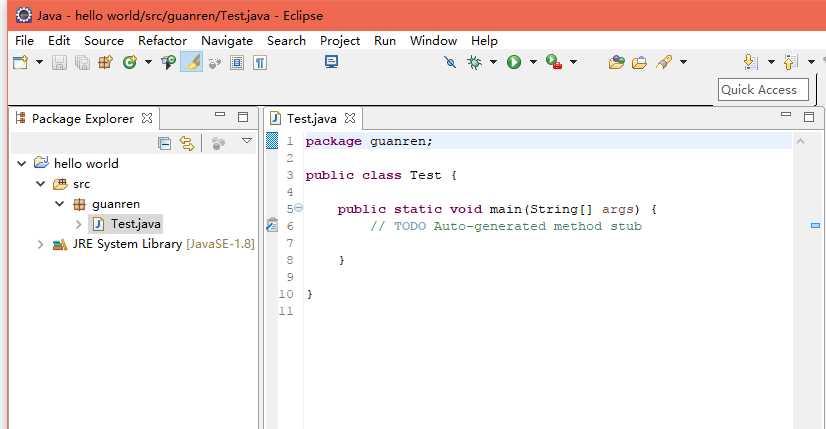826x429 pixels.
Task: Open the Search menu
Action: [x=286, y=41]
